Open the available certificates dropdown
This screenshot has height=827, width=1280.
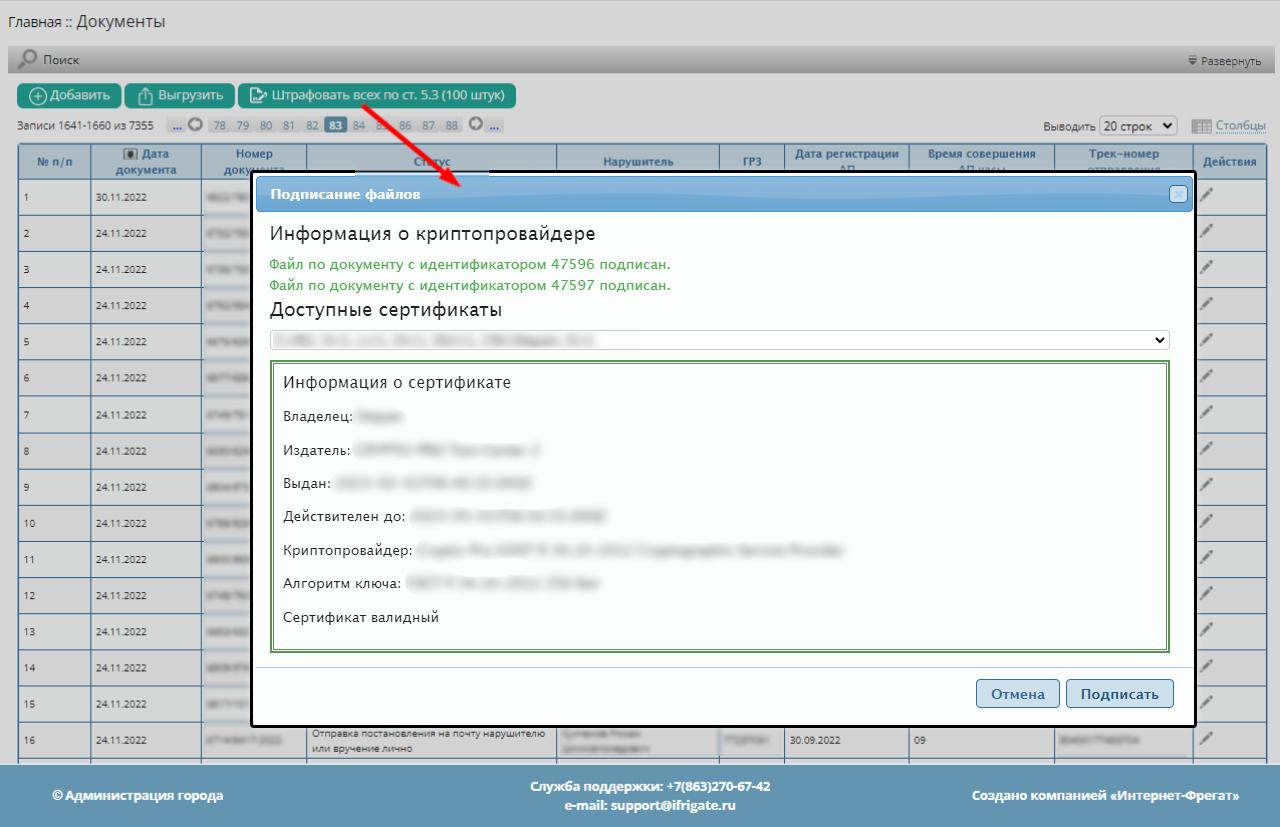click(x=719, y=340)
